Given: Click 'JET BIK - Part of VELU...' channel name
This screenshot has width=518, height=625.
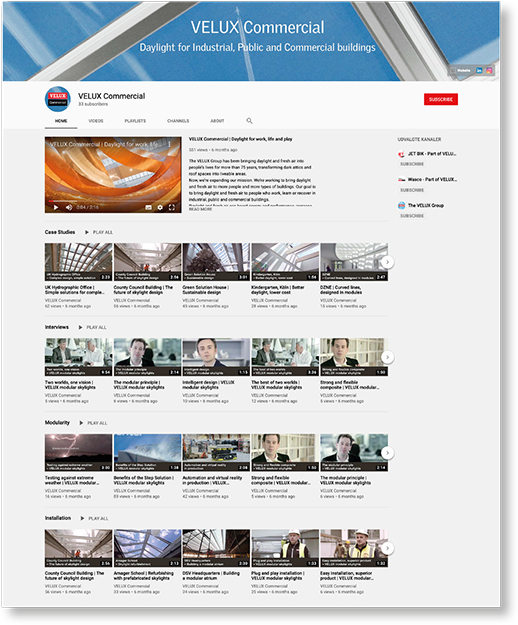Looking at the screenshot, I should (432, 154).
